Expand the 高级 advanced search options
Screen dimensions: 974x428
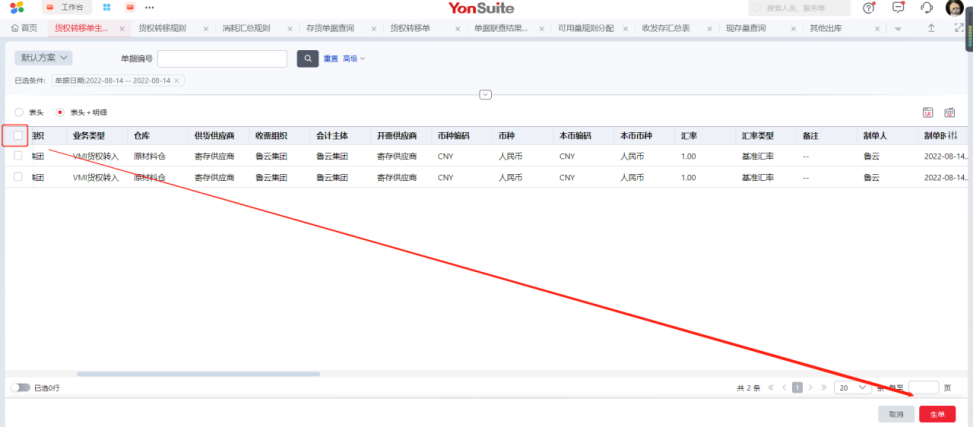coord(353,59)
